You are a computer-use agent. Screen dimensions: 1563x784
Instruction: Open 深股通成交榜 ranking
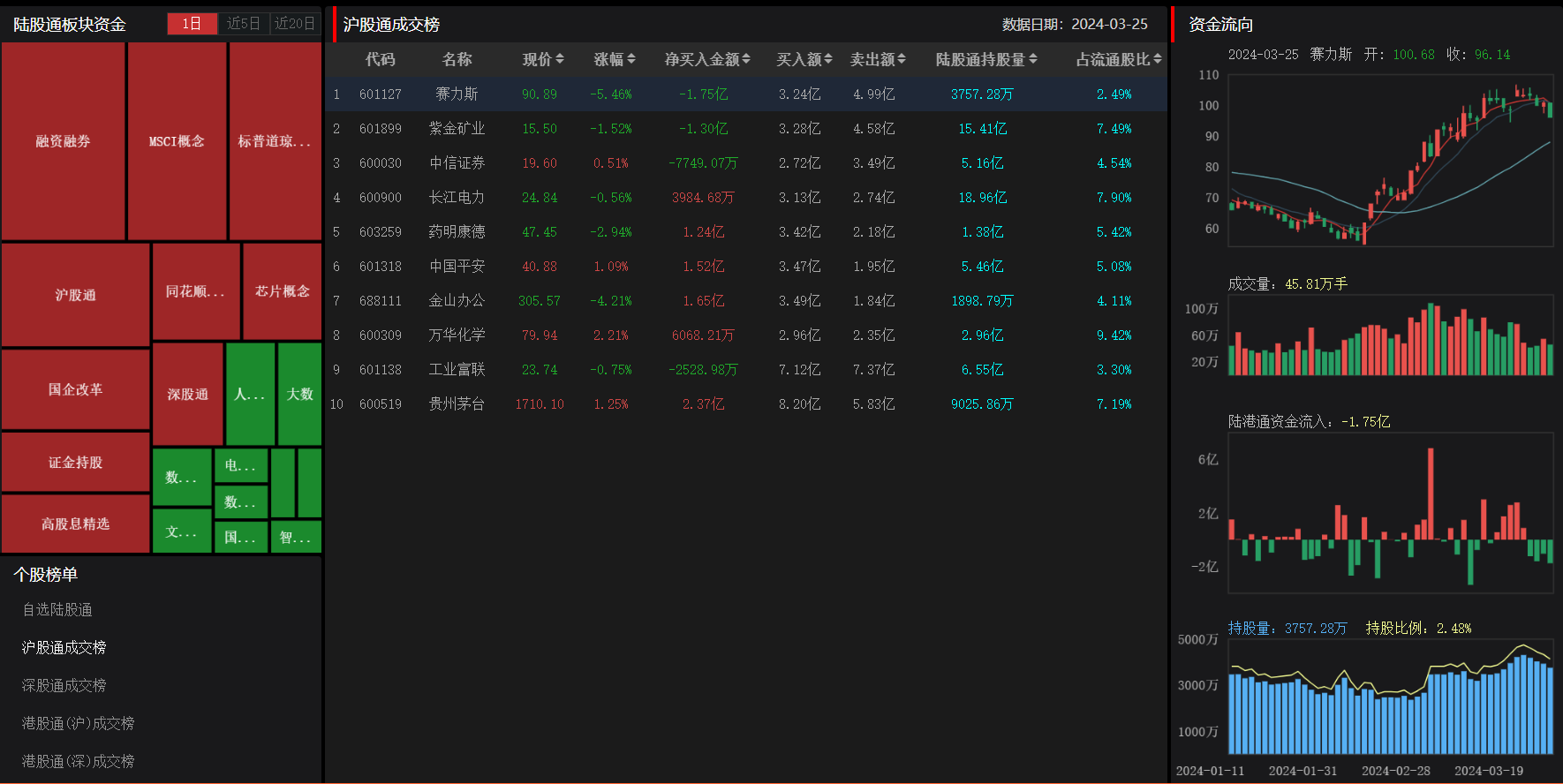pyautogui.click(x=64, y=686)
